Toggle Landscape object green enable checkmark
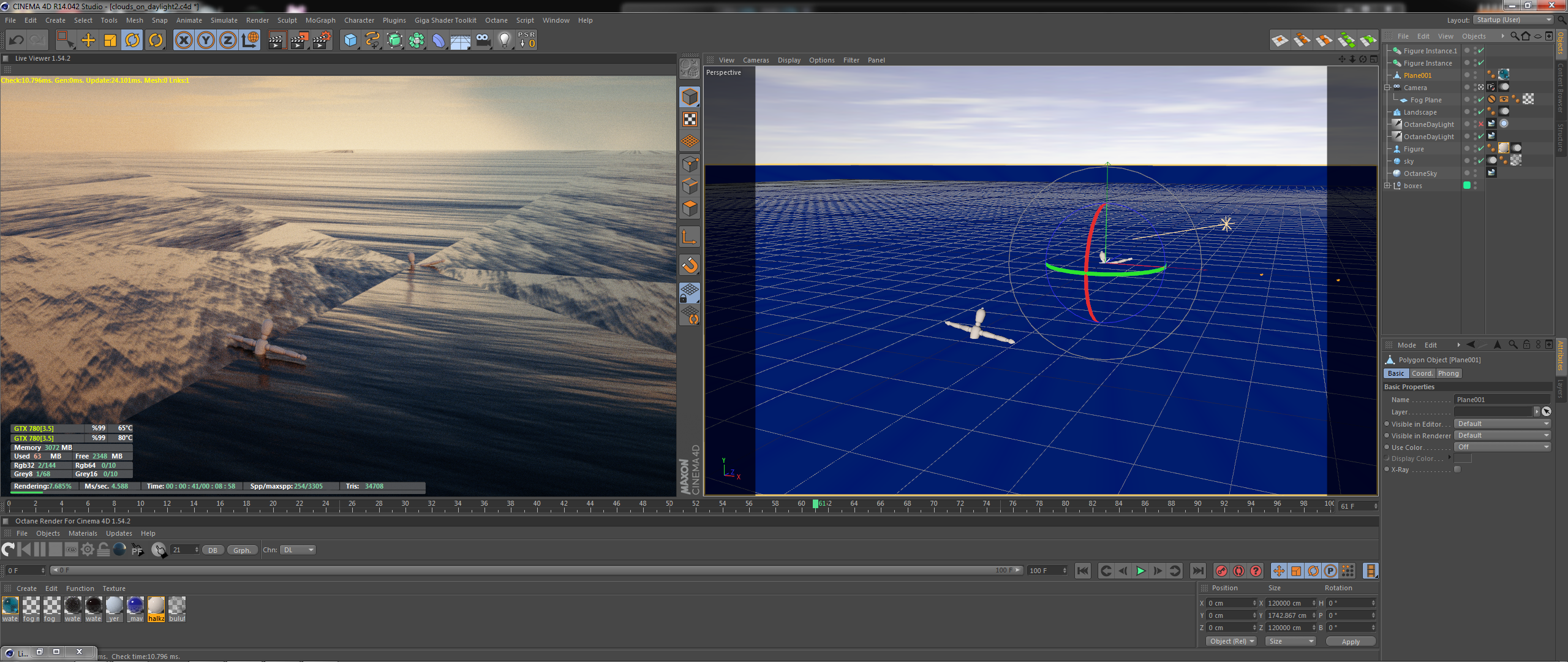Screen dimensions: 1568x662 coord(1481,112)
